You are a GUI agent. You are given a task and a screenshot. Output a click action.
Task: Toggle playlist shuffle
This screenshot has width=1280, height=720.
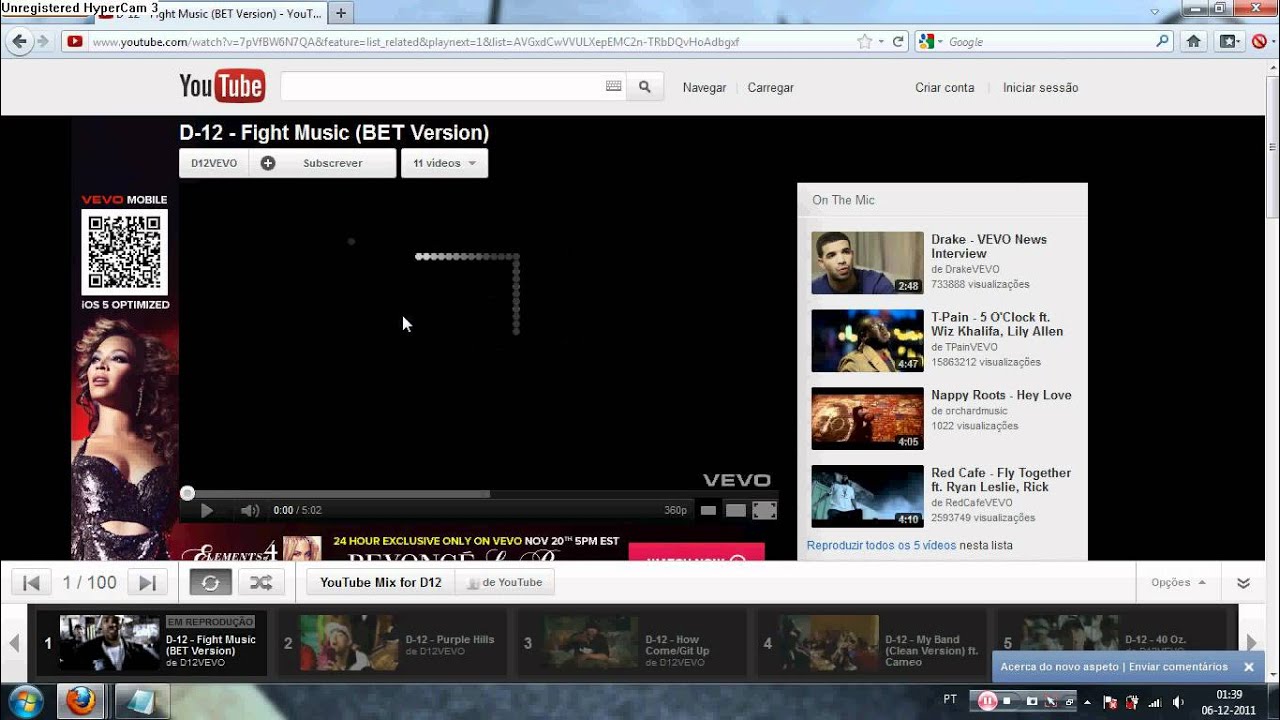pyautogui.click(x=261, y=582)
